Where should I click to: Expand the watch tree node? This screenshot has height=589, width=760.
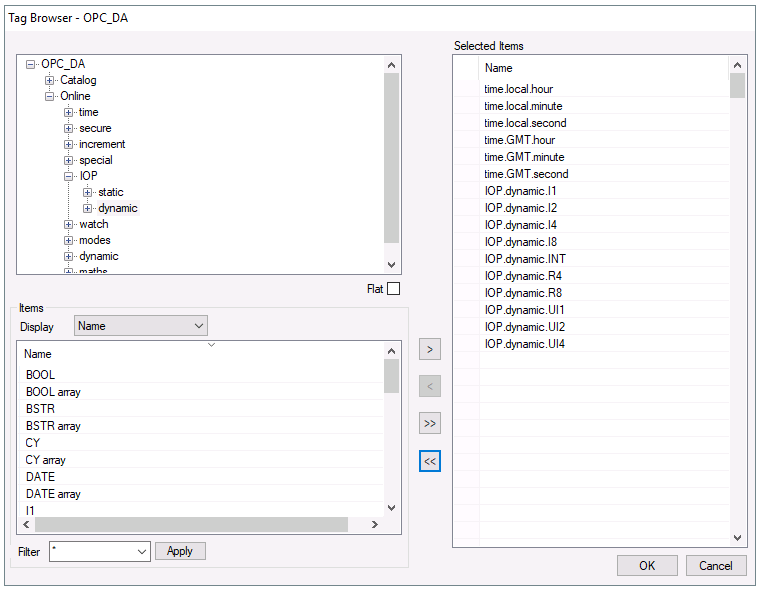[x=68, y=224]
